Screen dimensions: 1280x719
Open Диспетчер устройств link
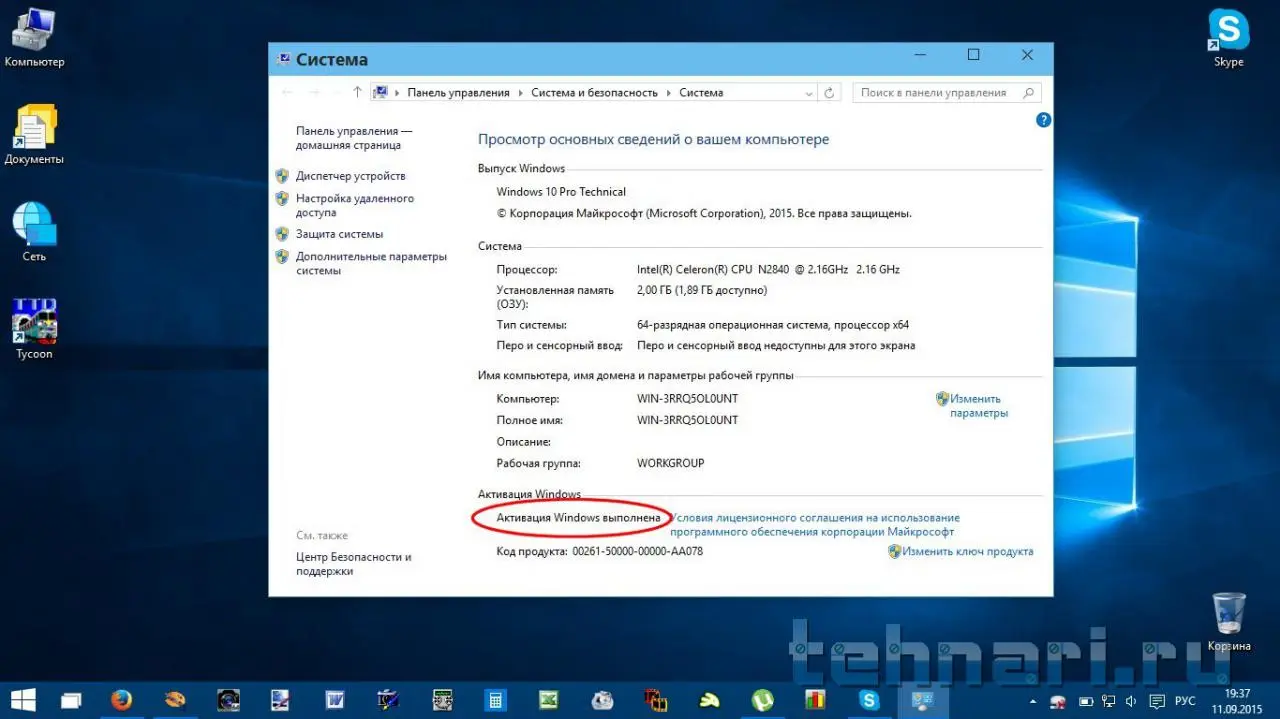tap(350, 176)
